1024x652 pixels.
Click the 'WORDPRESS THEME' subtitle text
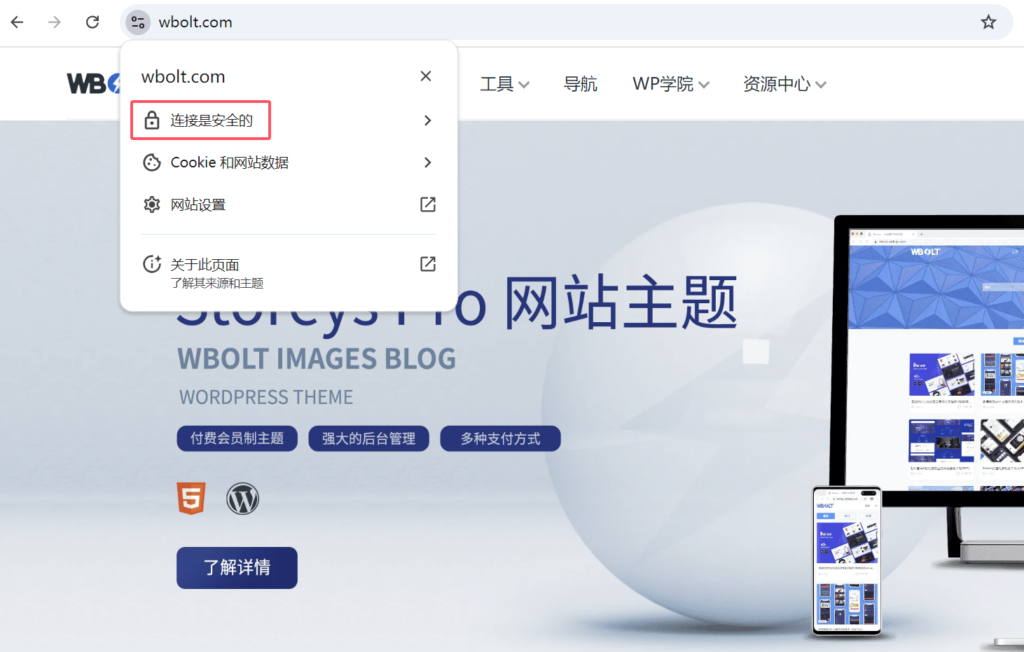266,397
